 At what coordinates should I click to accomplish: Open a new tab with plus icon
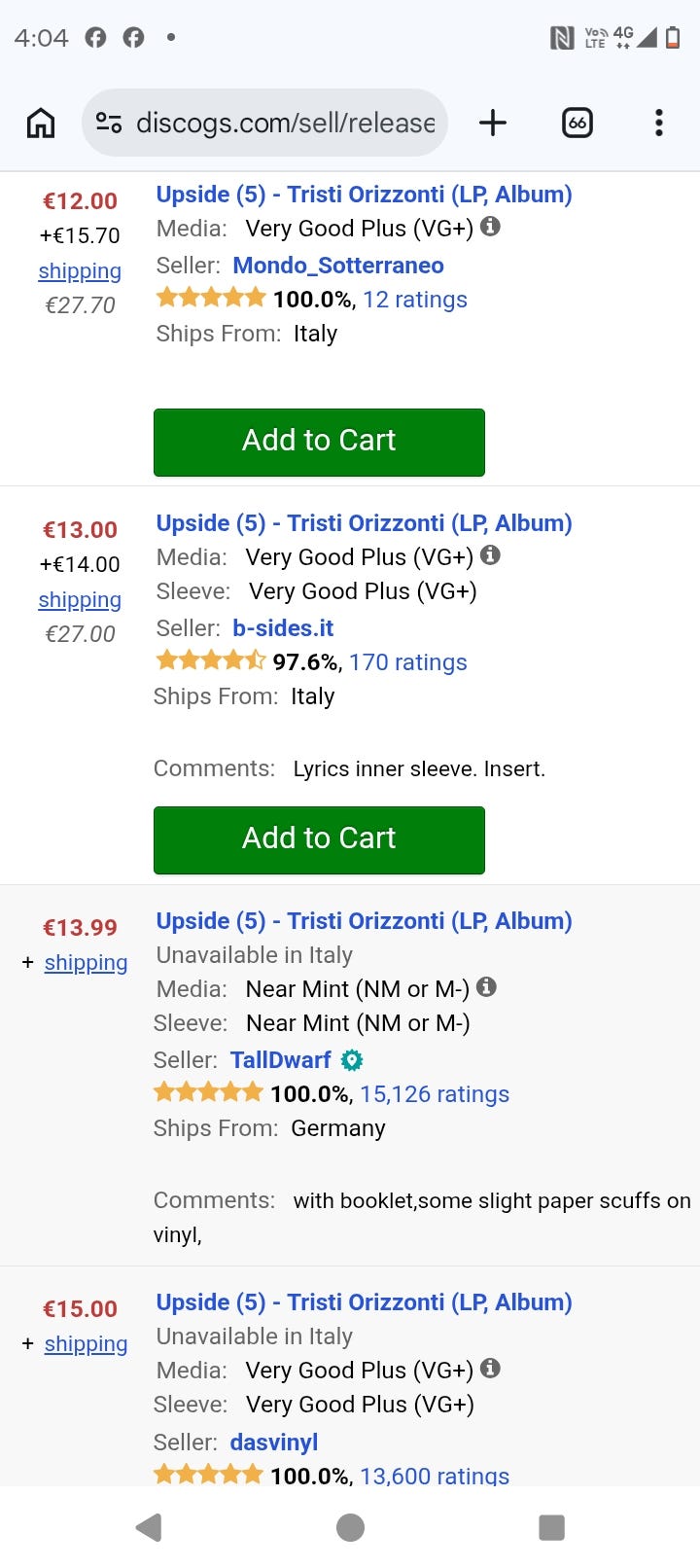(x=493, y=124)
